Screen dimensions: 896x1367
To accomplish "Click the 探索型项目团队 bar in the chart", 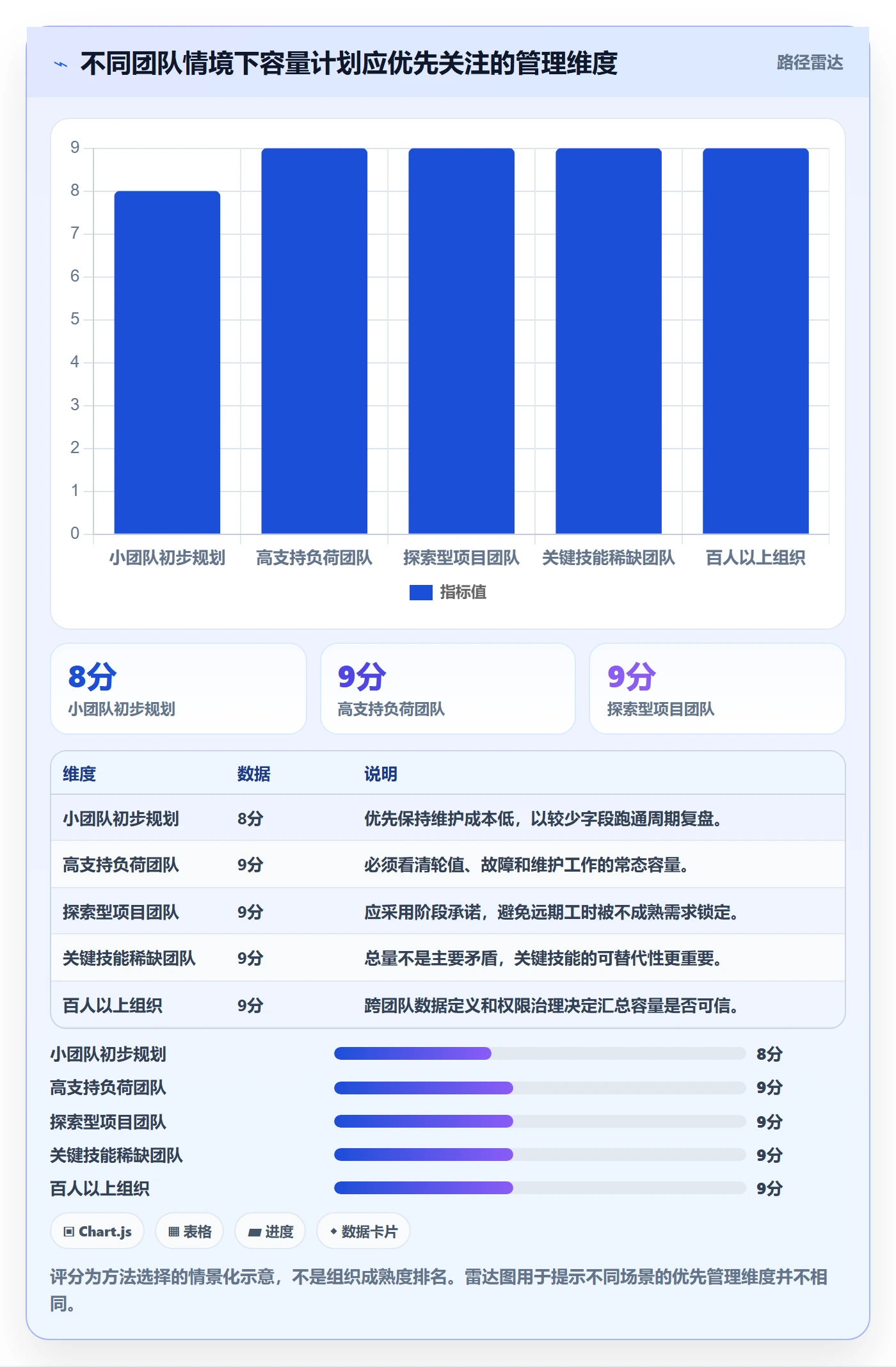I will point(461,341).
